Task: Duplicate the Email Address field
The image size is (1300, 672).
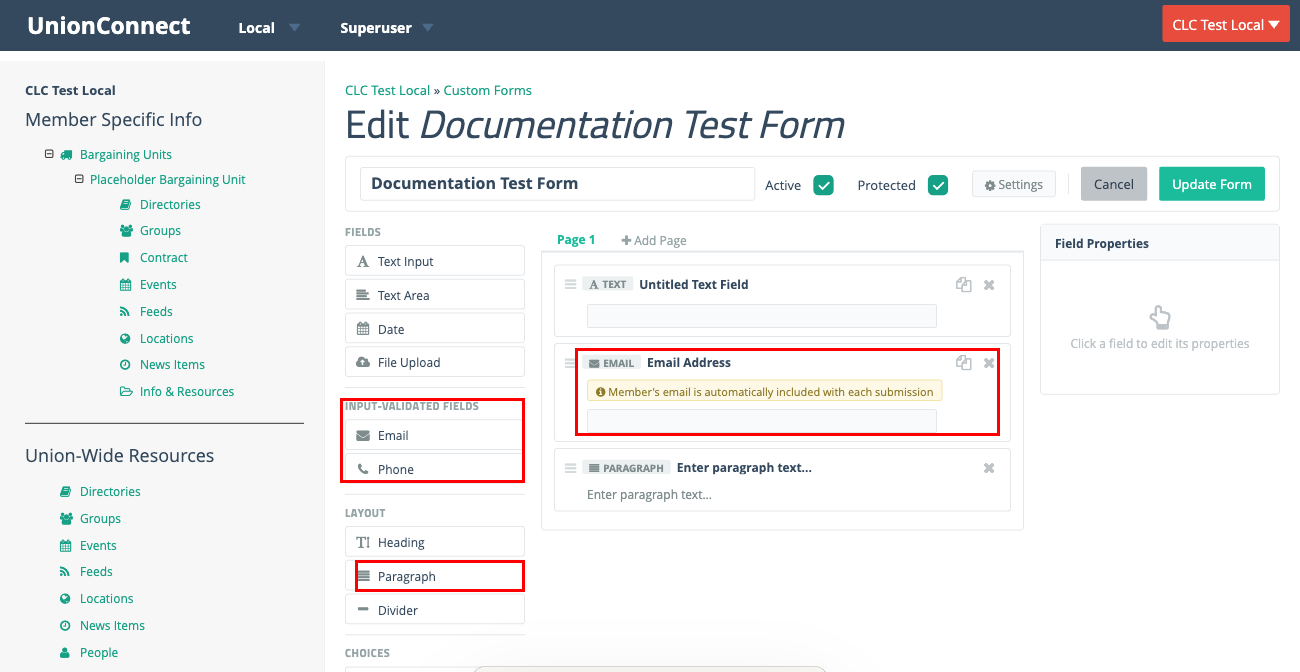Action: (963, 363)
